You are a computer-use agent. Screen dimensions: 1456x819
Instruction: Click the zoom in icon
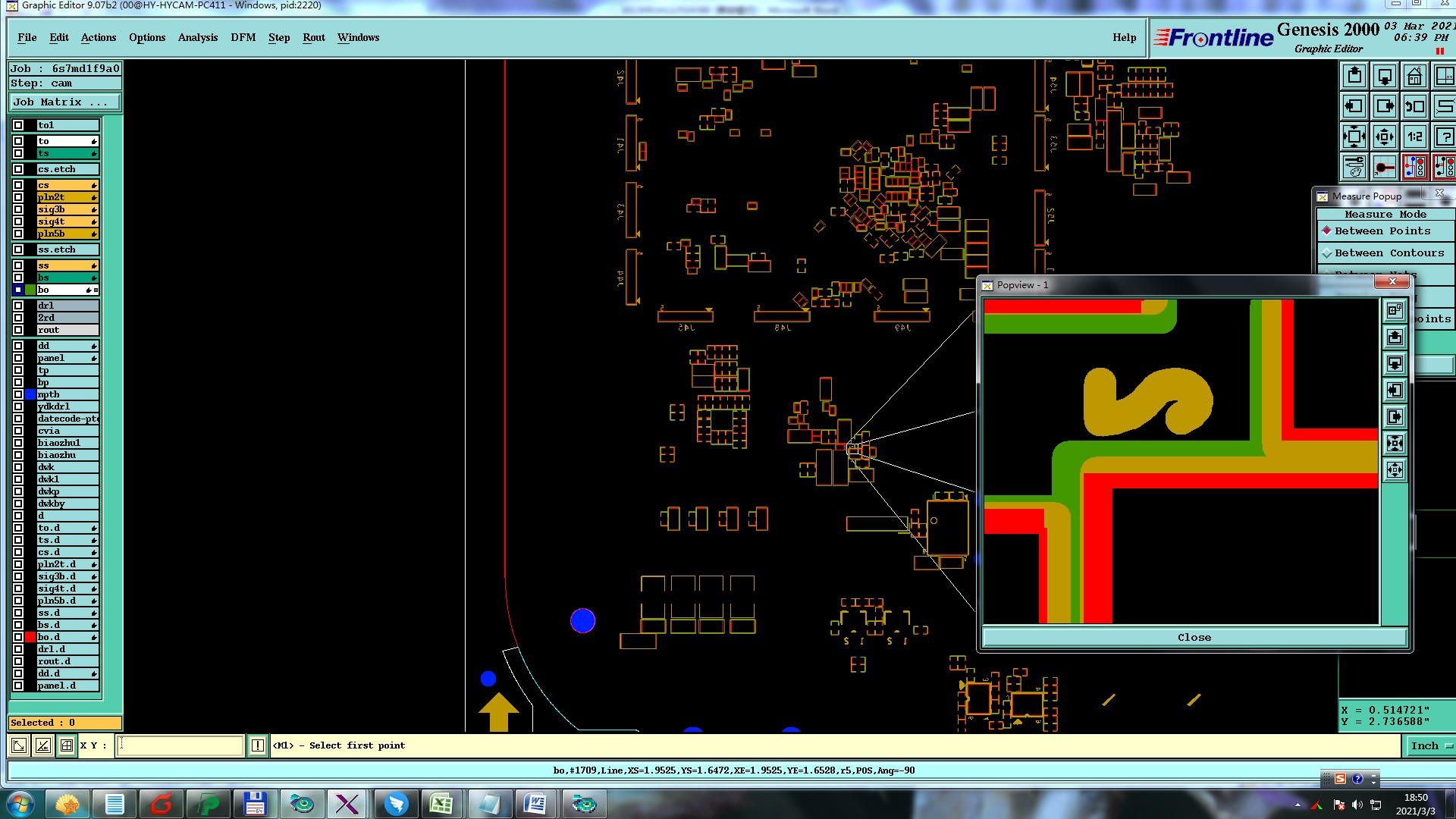pos(1354,136)
